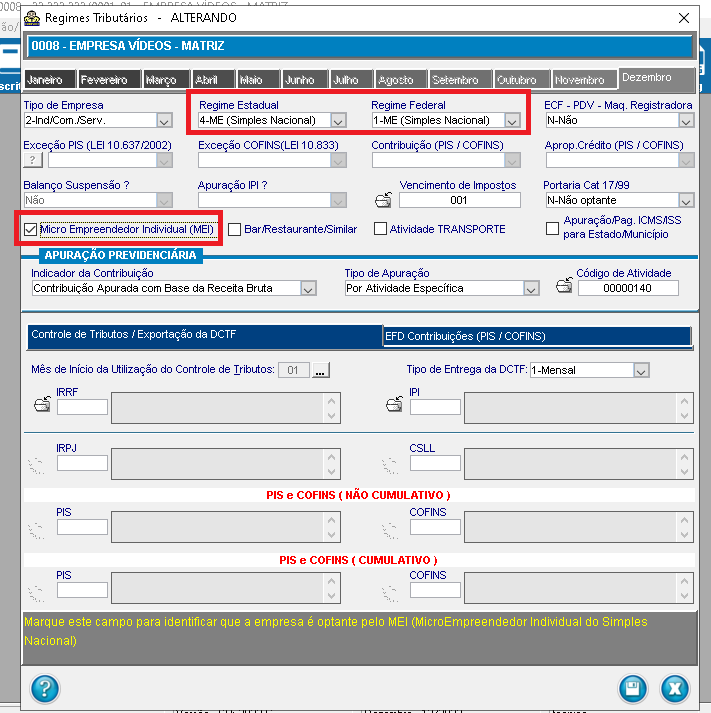Select the Novembro tab
Image resolution: width=711 pixels, height=713 pixels.
pyautogui.click(x=585, y=80)
